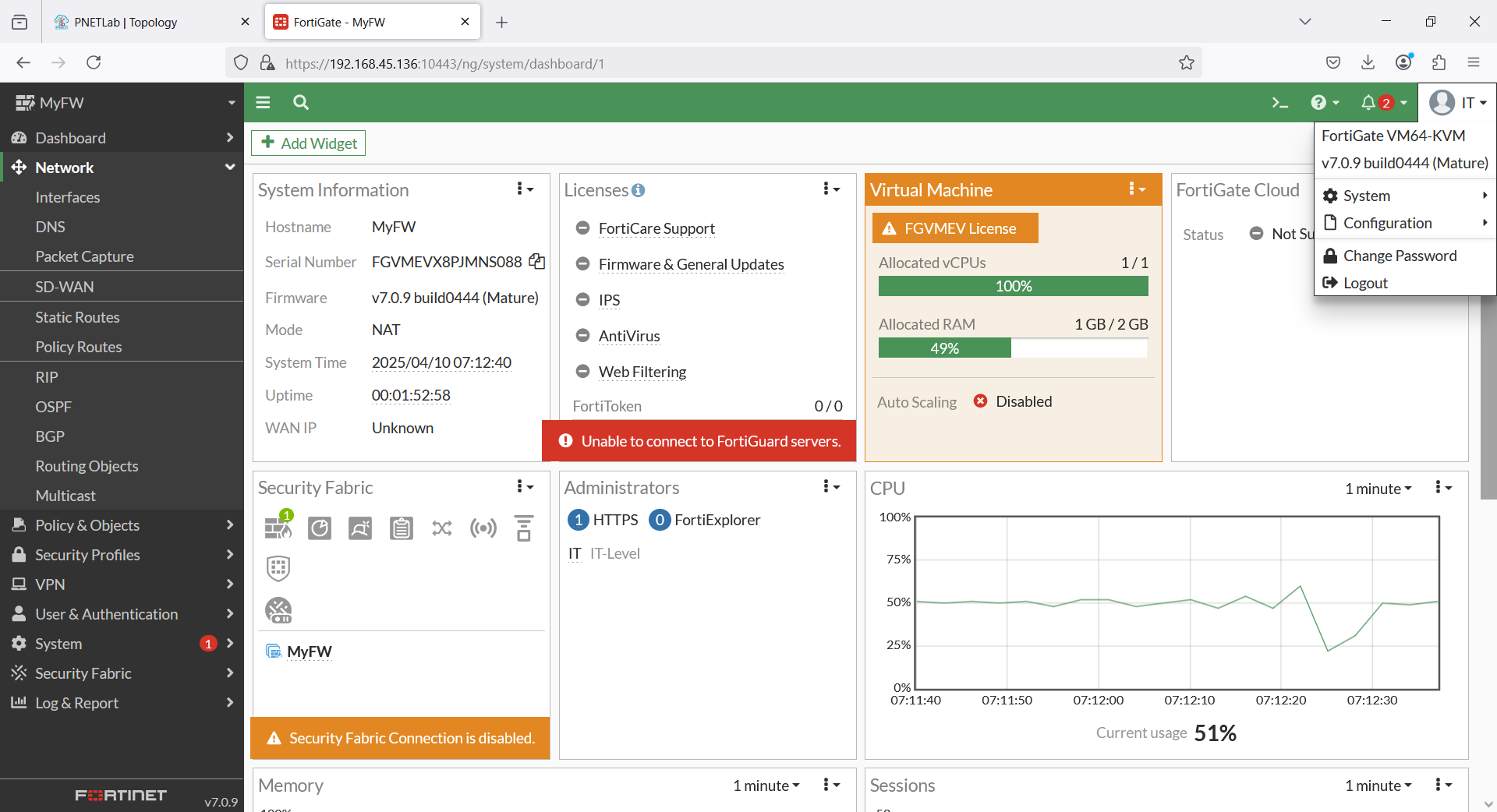Click the clipboard icon in Security Fabric

click(402, 528)
